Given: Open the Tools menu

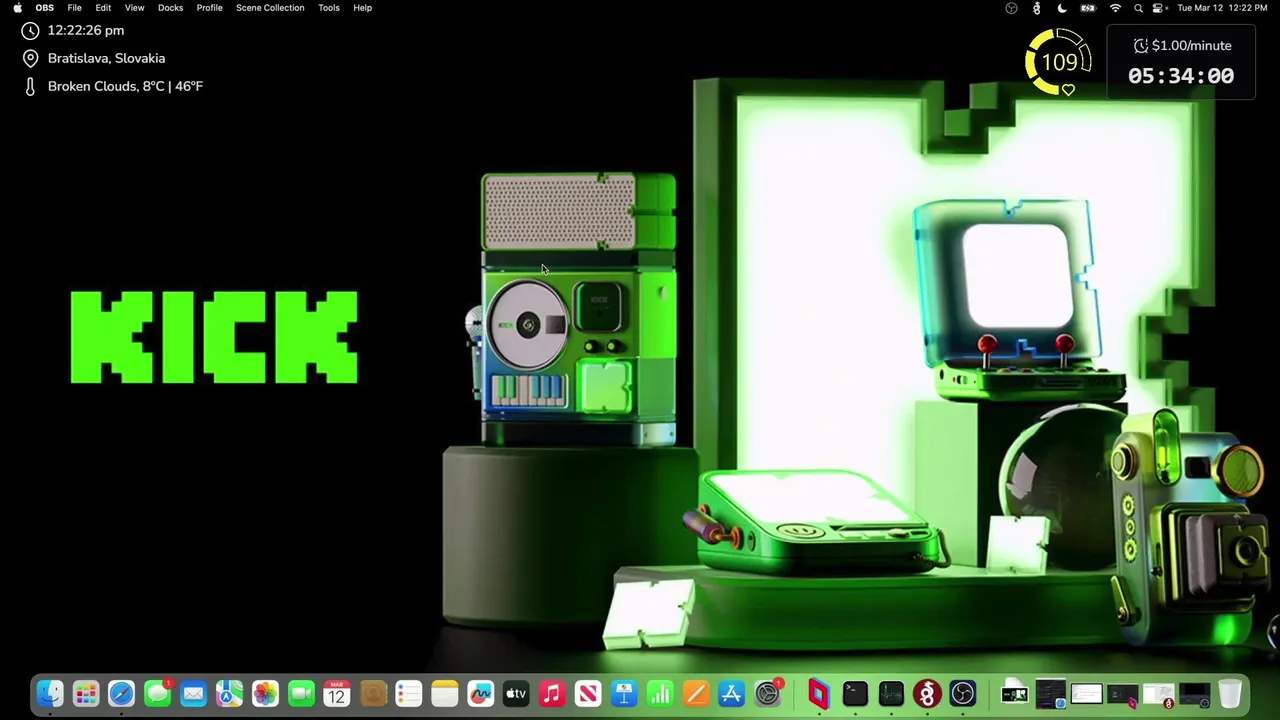Looking at the screenshot, I should (x=329, y=8).
